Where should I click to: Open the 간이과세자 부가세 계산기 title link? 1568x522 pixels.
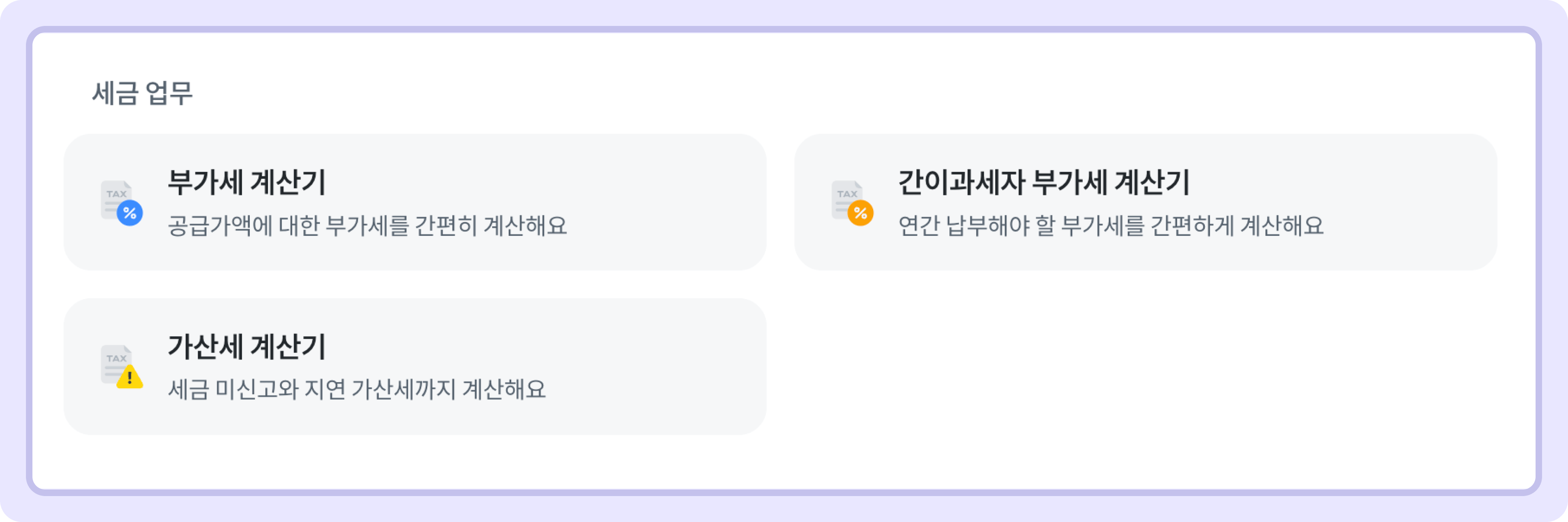[1043, 182]
